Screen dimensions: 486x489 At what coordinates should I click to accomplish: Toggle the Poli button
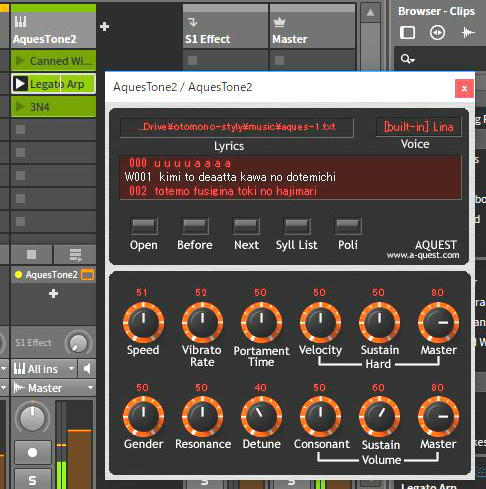click(x=348, y=226)
